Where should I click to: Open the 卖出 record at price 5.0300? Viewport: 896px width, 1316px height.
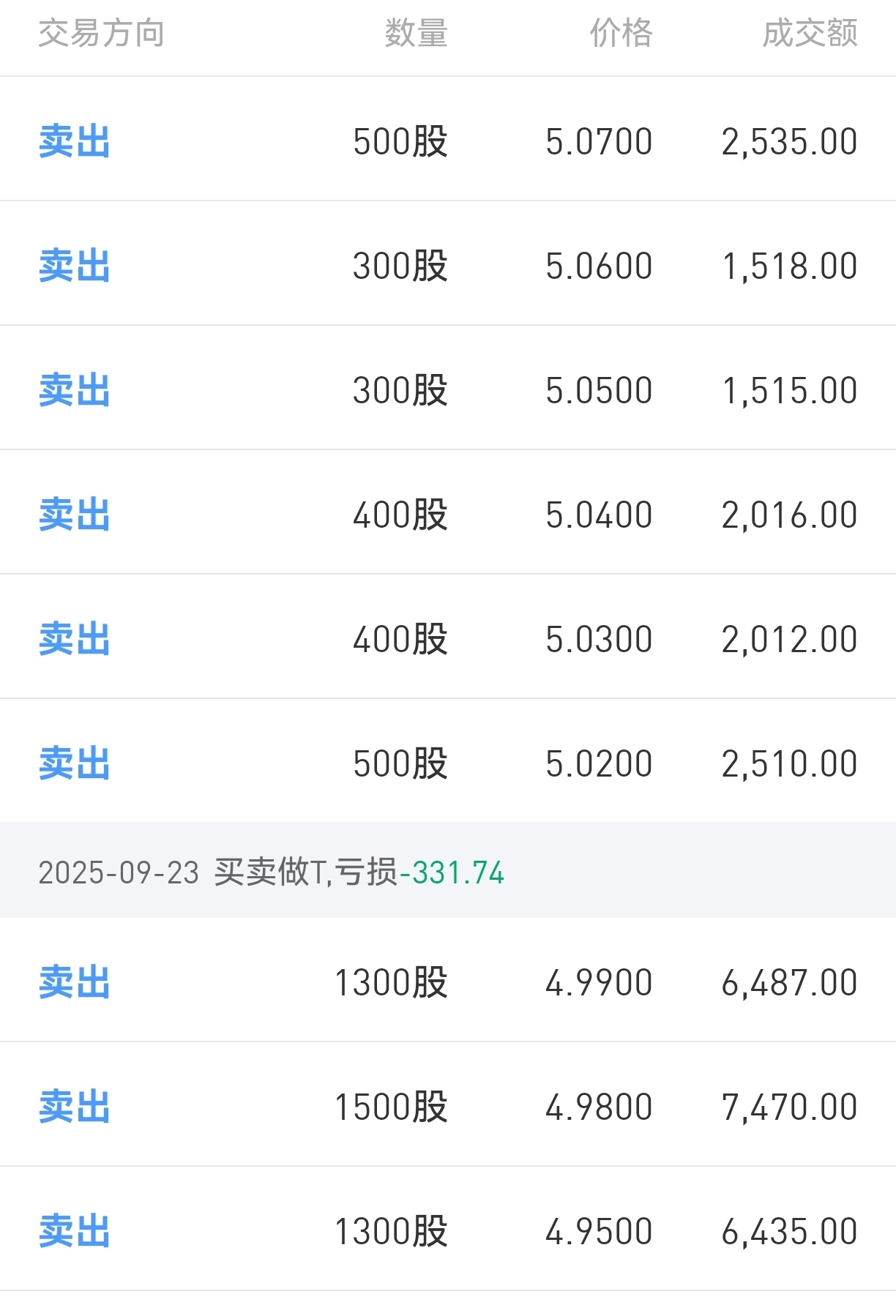(448, 637)
